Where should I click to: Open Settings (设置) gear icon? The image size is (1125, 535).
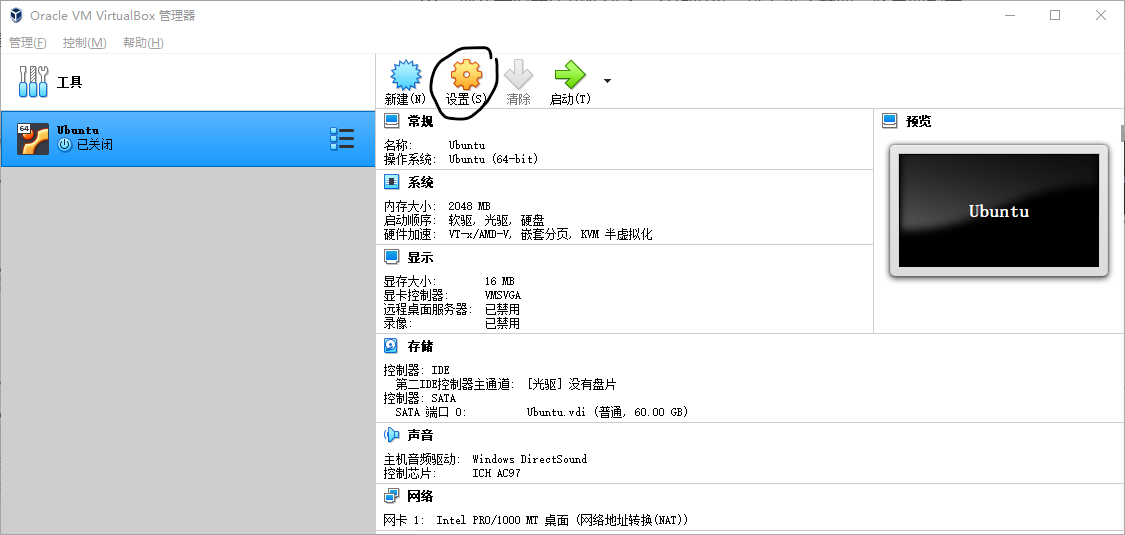pos(466,75)
